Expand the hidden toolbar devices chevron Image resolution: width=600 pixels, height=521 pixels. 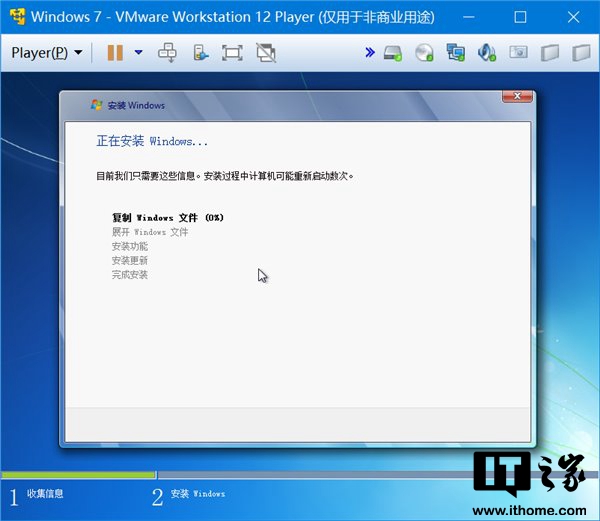[x=369, y=52]
